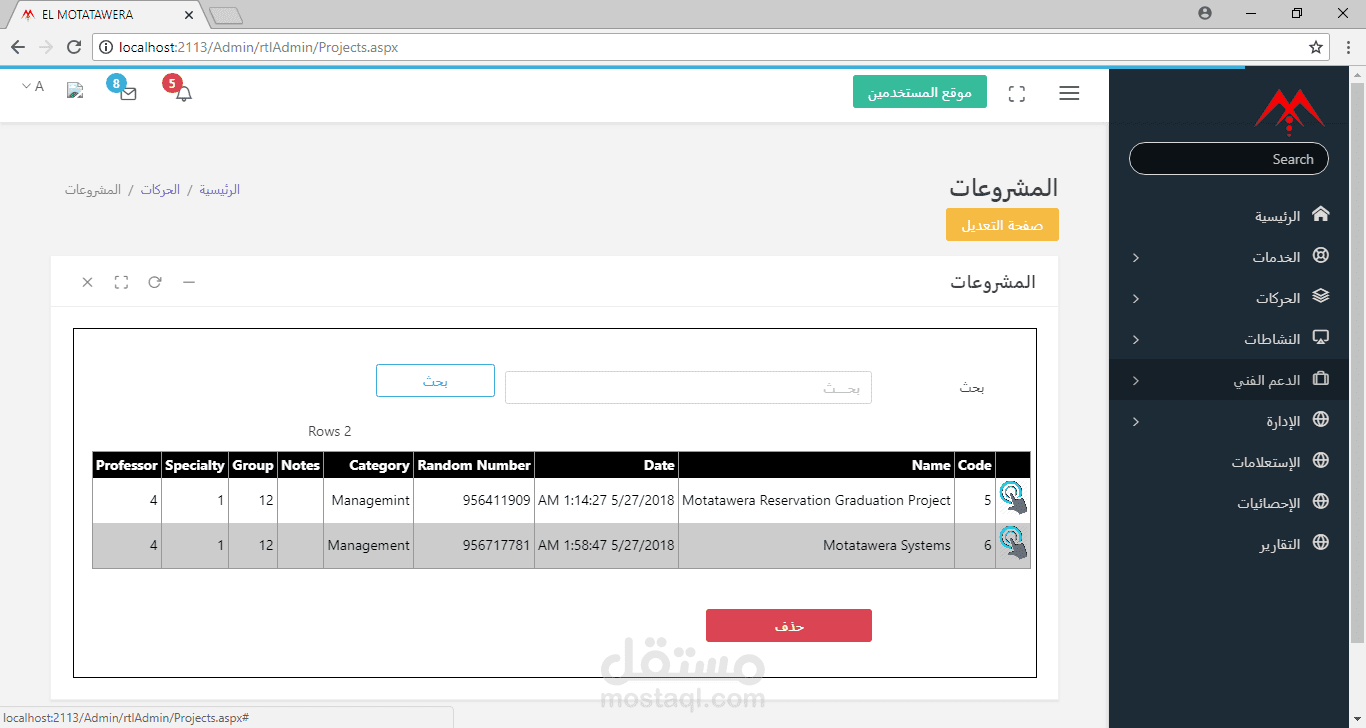The width and height of the screenshot is (1366, 728).
Task: Click the monitor icon beside النشاطات
Action: [x=1321, y=337]
